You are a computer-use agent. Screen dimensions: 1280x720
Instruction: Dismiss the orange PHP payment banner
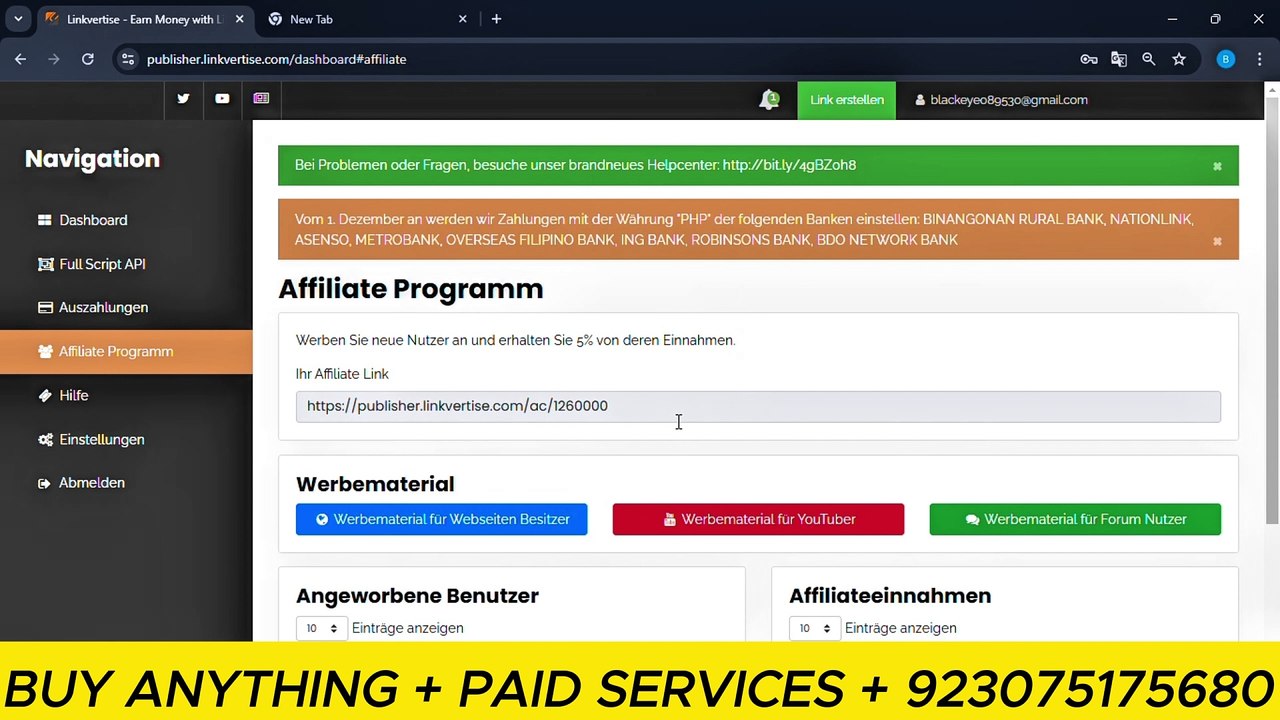[x=1217, y=241]
